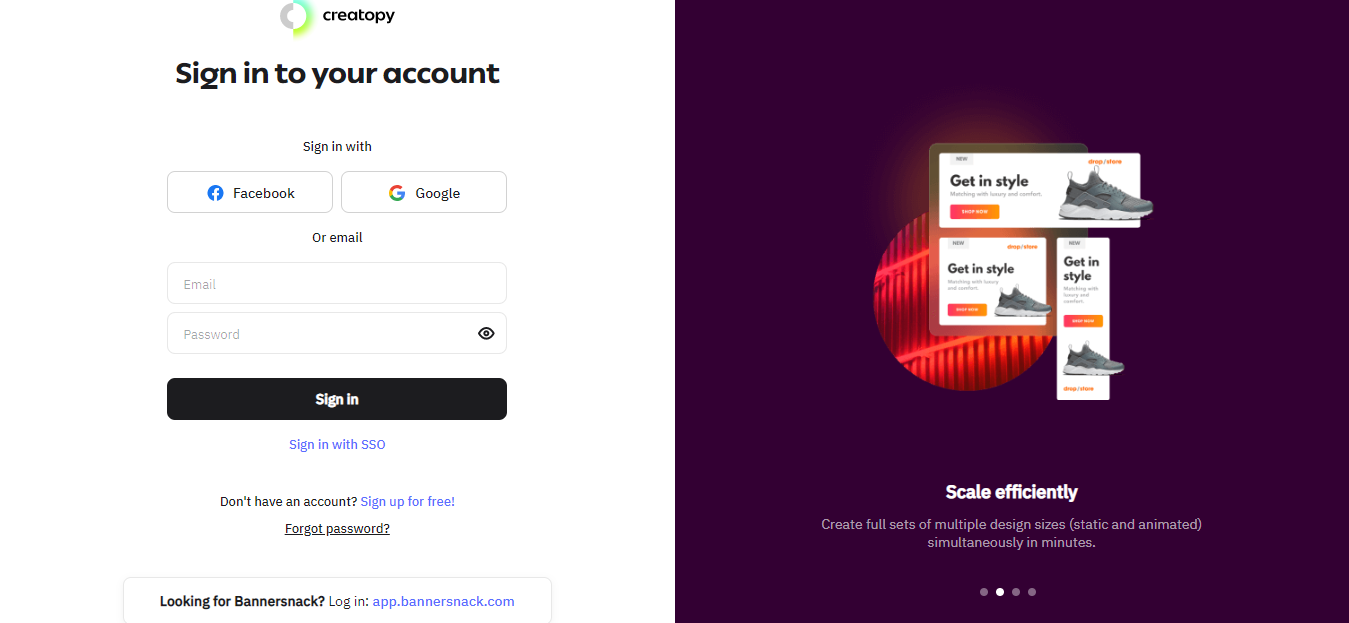Select the second carousel dot
The image size is (1349, 623).
(x=1000, y=592)
